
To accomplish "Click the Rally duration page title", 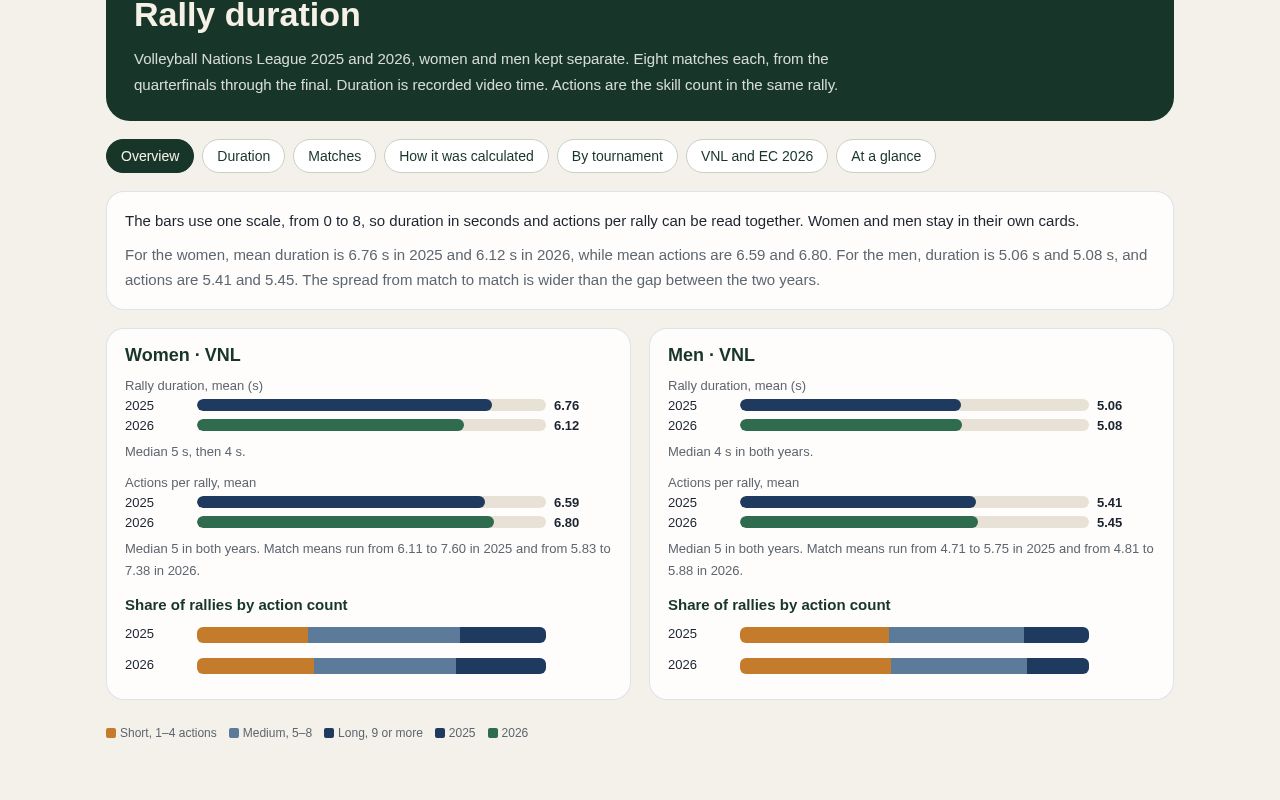I will [247, 15].
